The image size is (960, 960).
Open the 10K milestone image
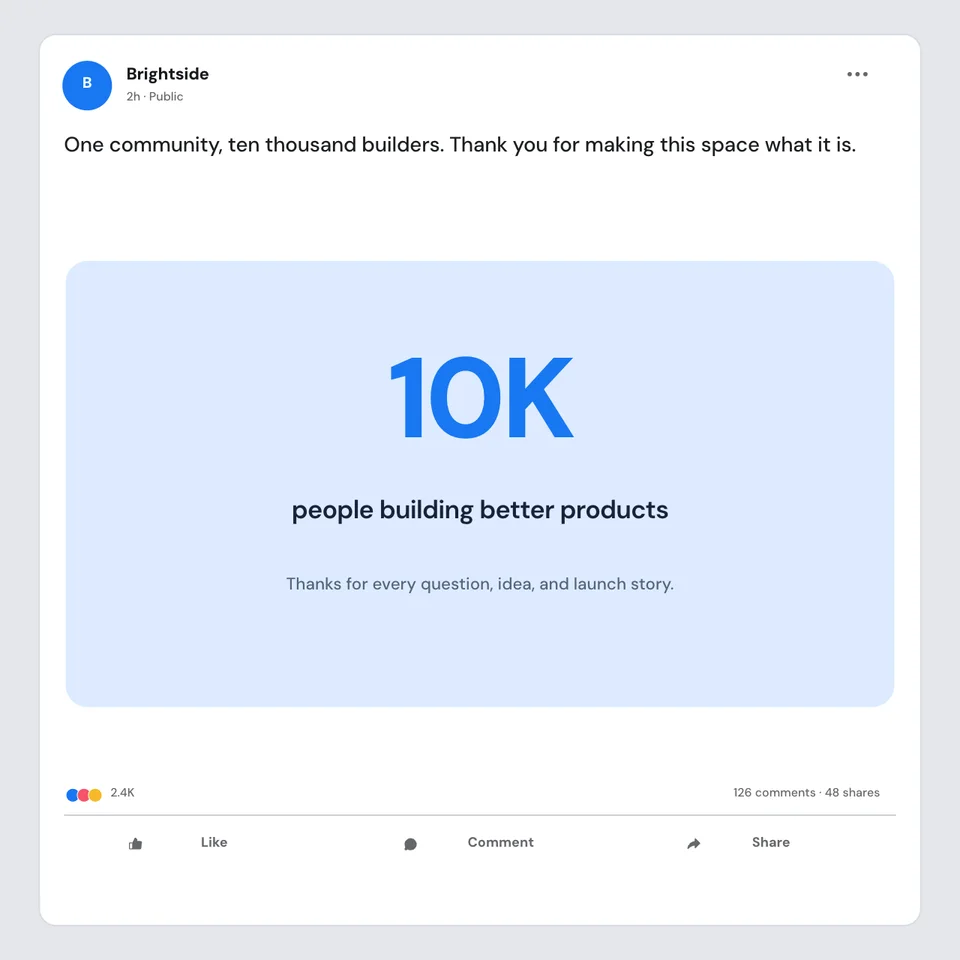480,484
